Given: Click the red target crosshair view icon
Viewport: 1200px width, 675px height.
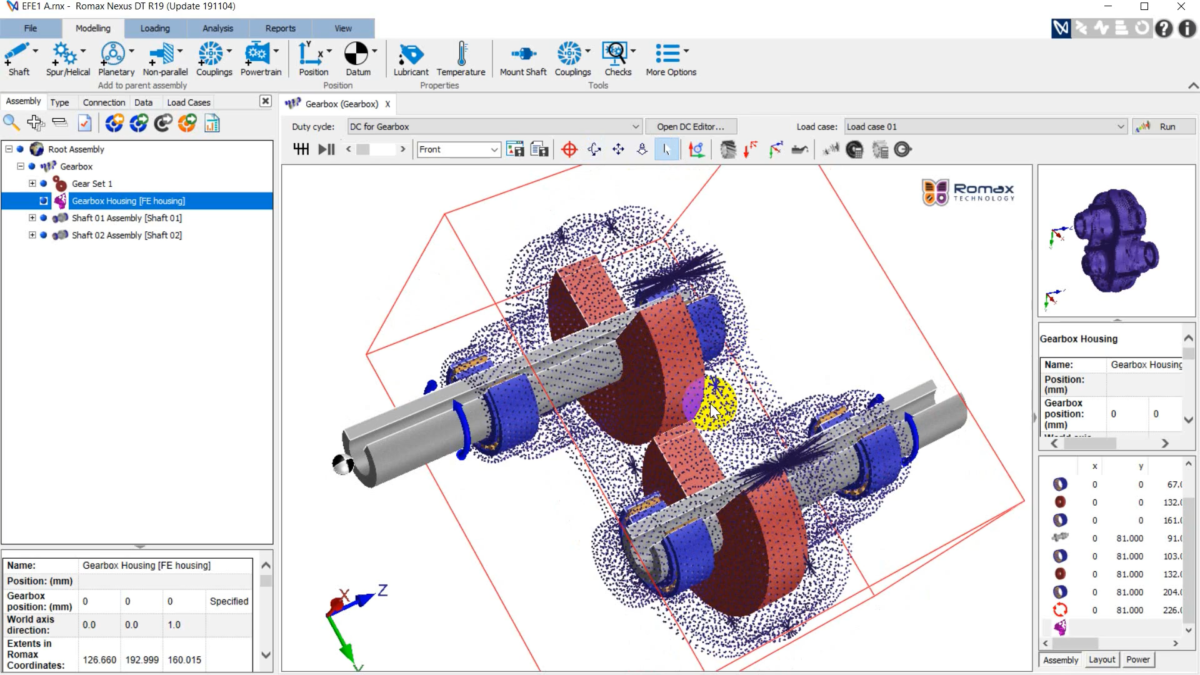Looking at the screenshot, I should point(570,149).
